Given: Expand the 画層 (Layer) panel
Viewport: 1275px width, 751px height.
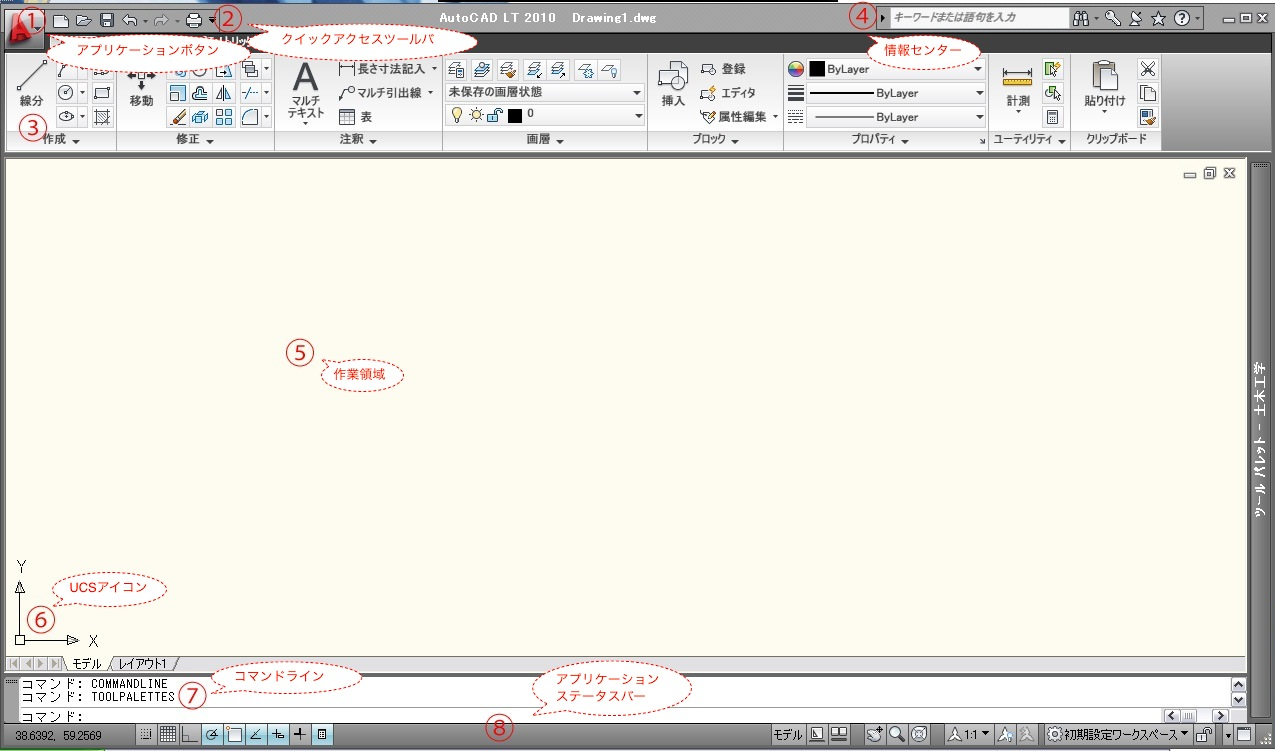Looking at the screenshot, I should point(545,141).
